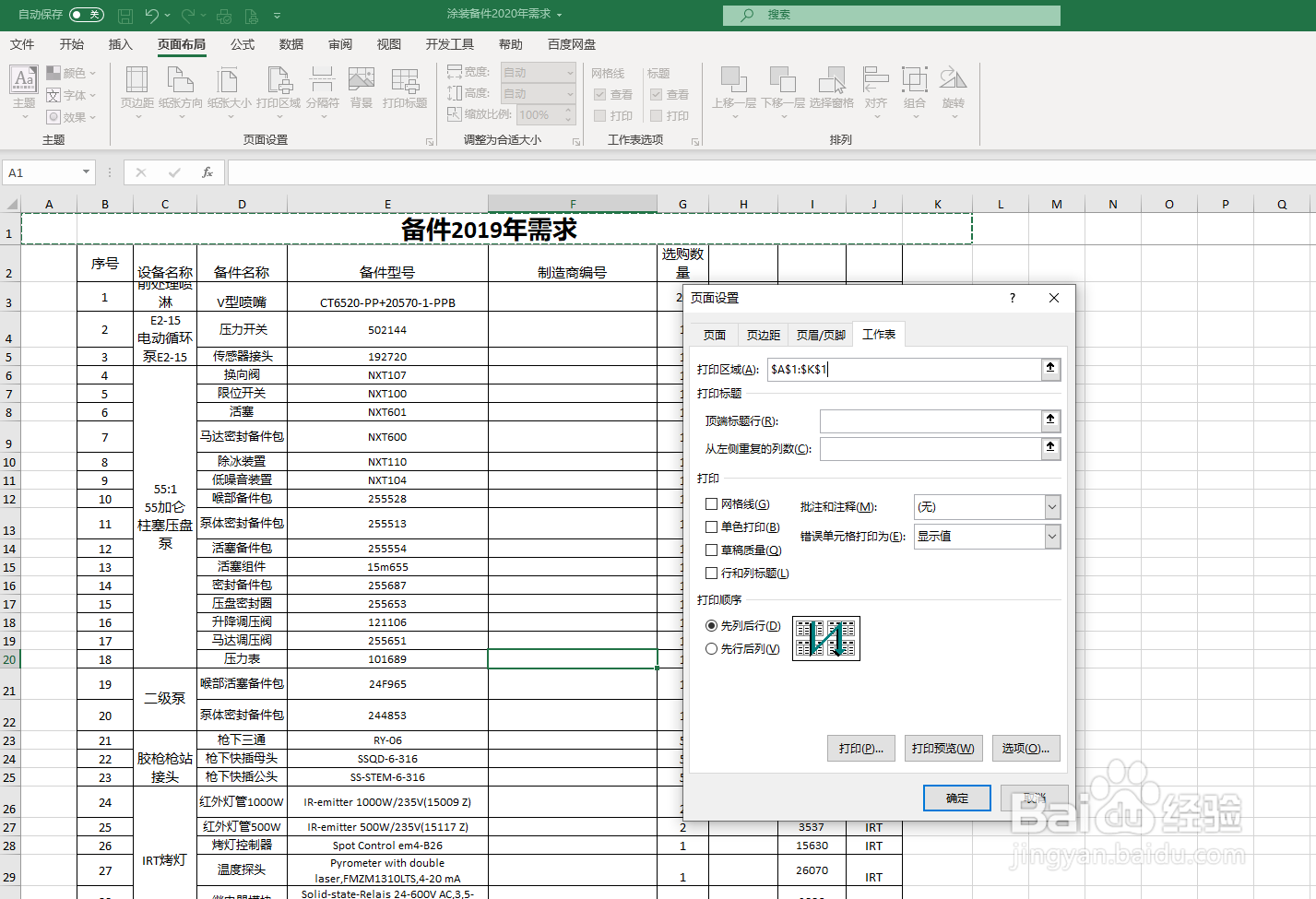This screenshot has width=1316, height=899.
Task: Select the 先行后列 print order radio button
Action: click(711, 649)
